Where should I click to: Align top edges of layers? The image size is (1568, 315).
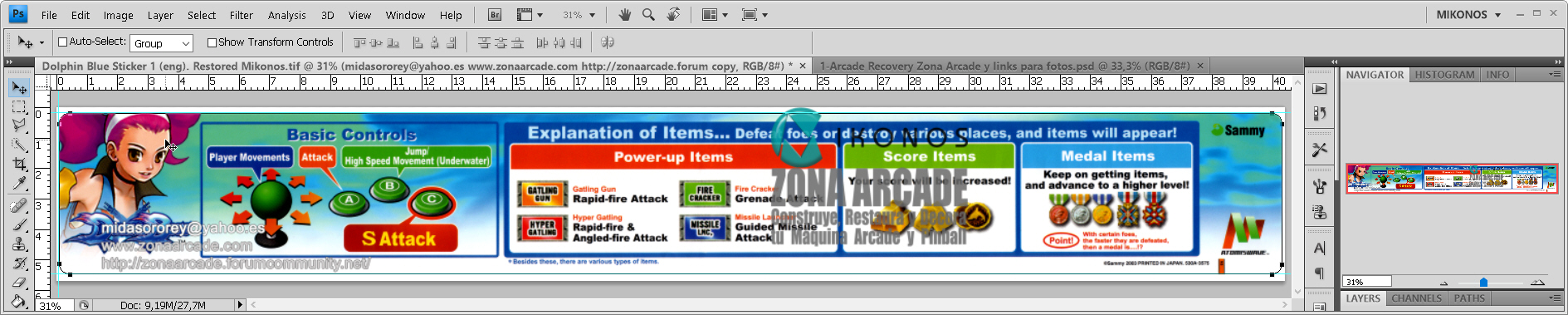359,42
